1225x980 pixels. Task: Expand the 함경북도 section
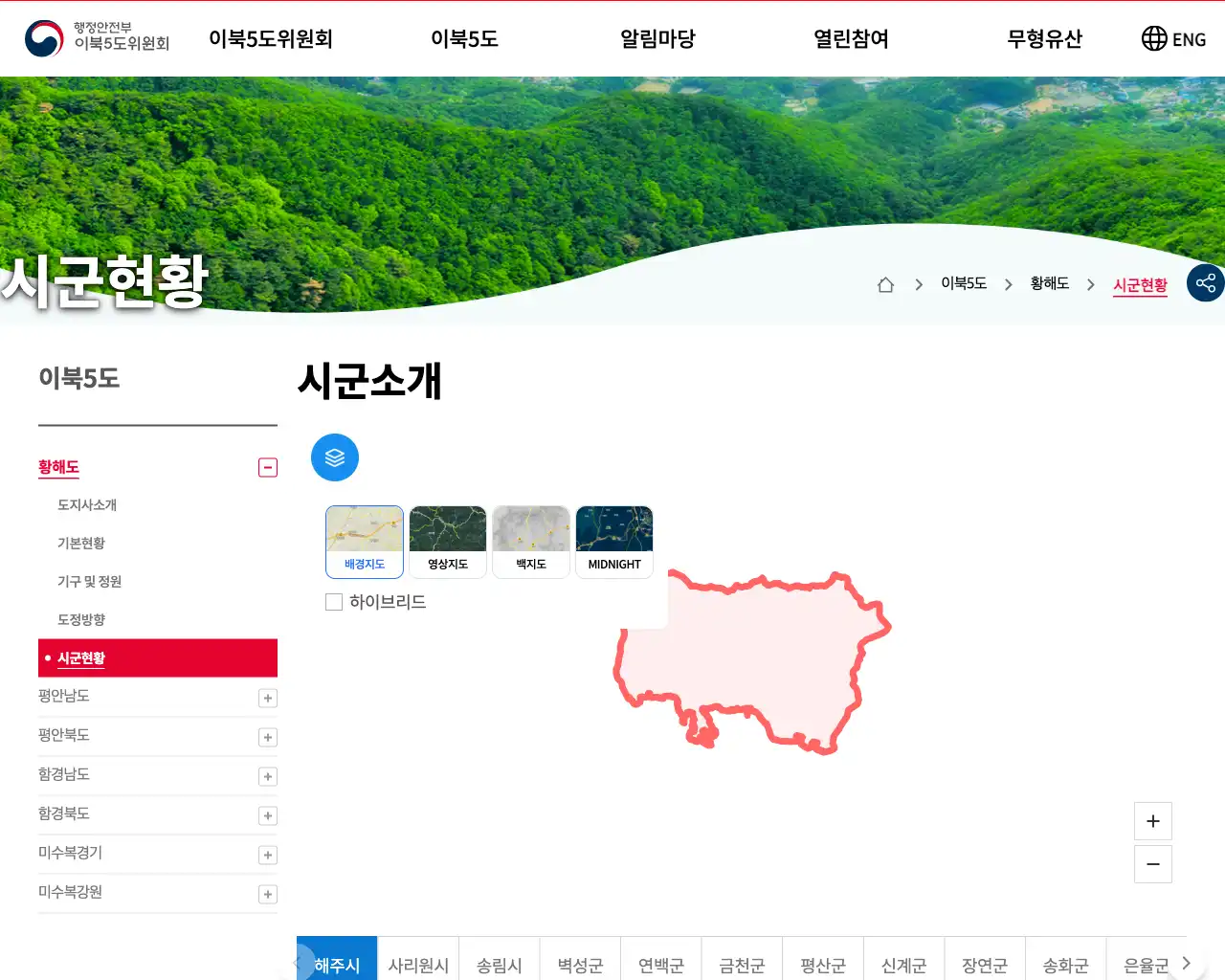coord(268,815)
